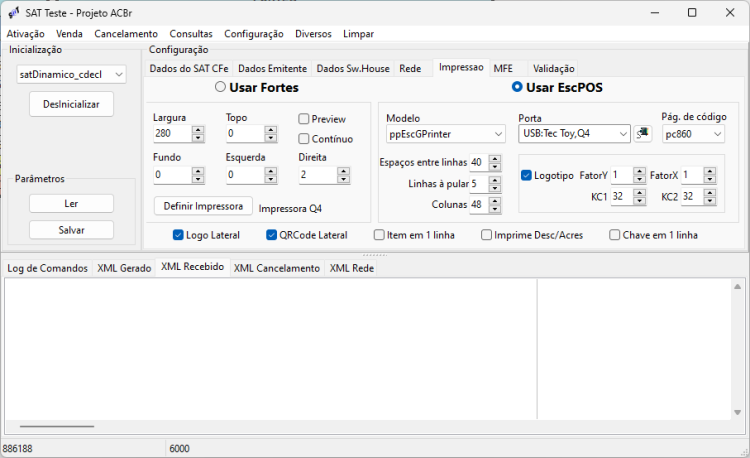Enable Chave em 1 linha checkbox
This screenshot has width=750, height=458.
(615, 235)
